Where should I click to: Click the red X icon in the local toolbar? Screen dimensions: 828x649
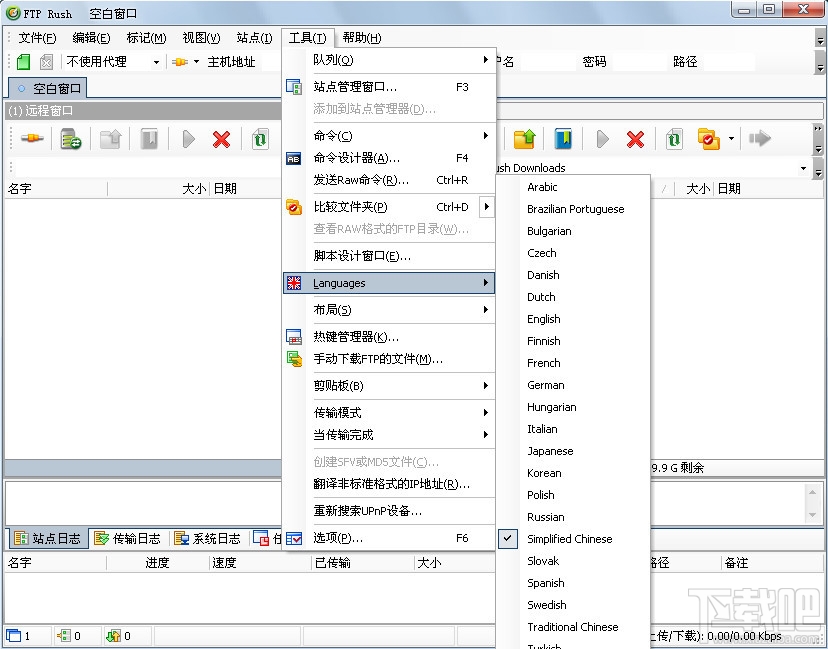[635, 139]
